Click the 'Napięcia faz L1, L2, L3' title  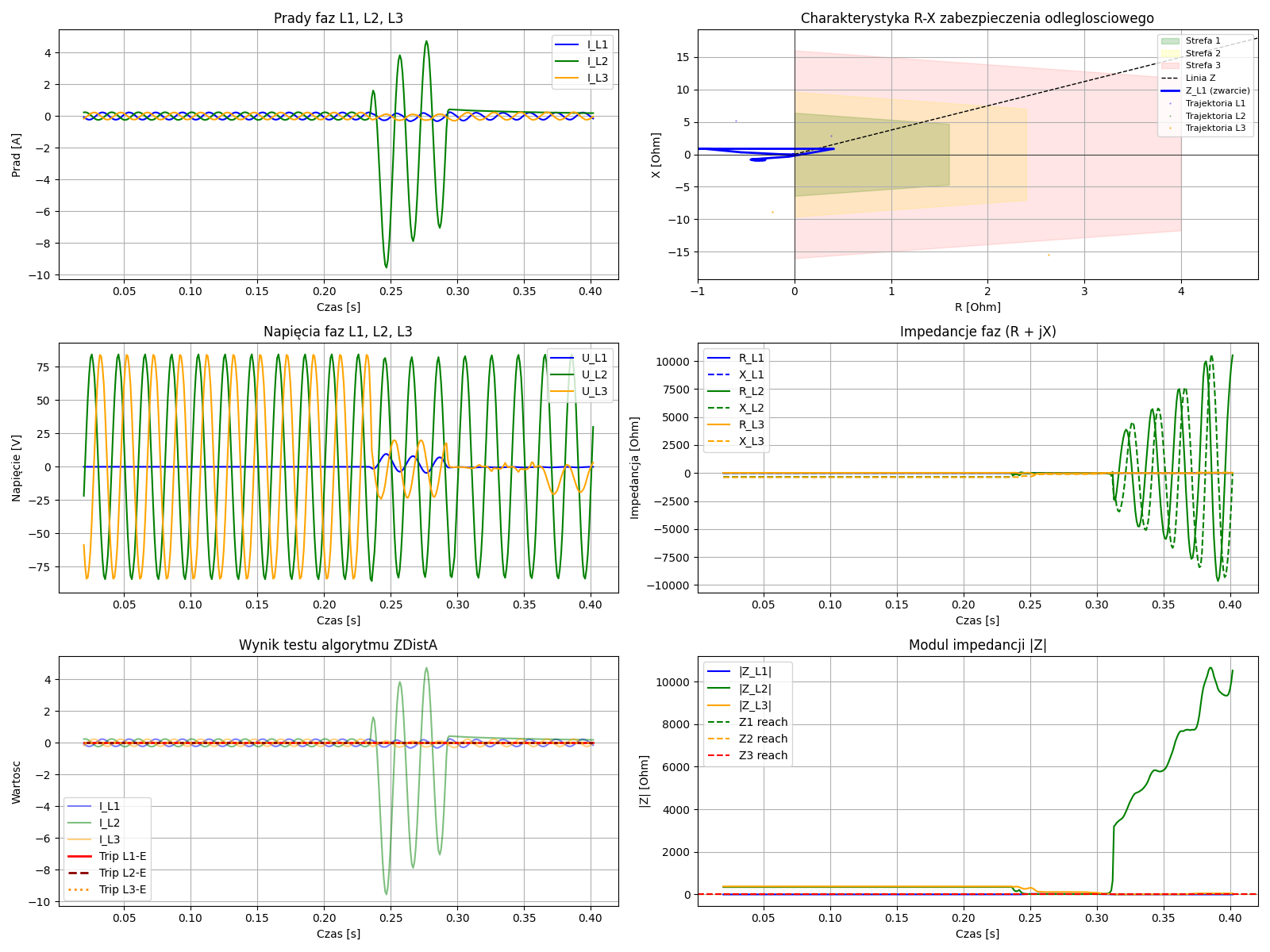338,332
